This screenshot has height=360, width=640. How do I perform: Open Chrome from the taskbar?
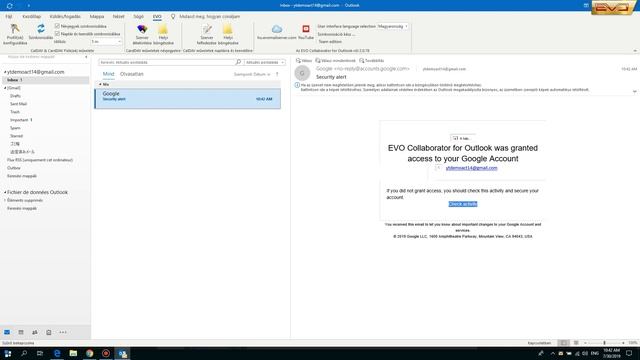[90, 353]
